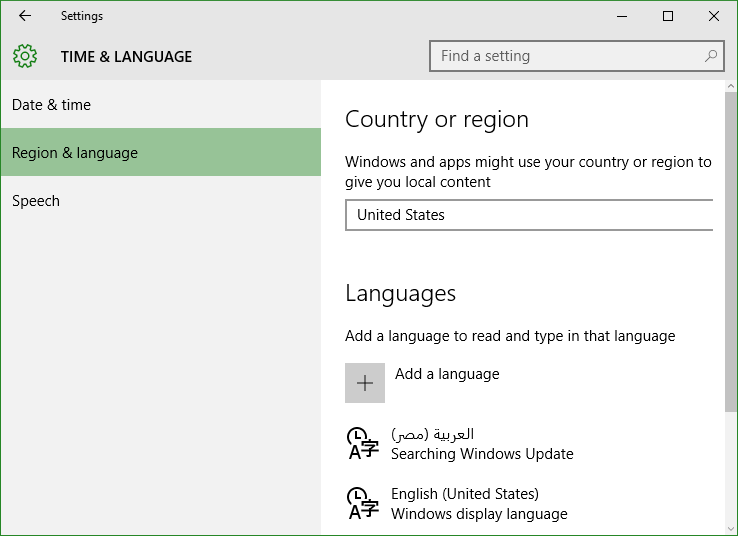Click the green settings gear icon

click(x=25, y=56)
